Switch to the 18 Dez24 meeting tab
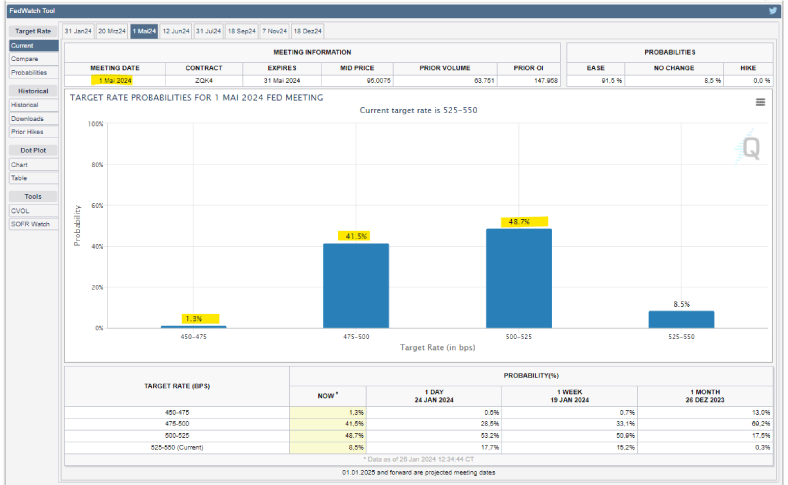The height and width of the screenshot is (485, 788). (x=308, y=32)
